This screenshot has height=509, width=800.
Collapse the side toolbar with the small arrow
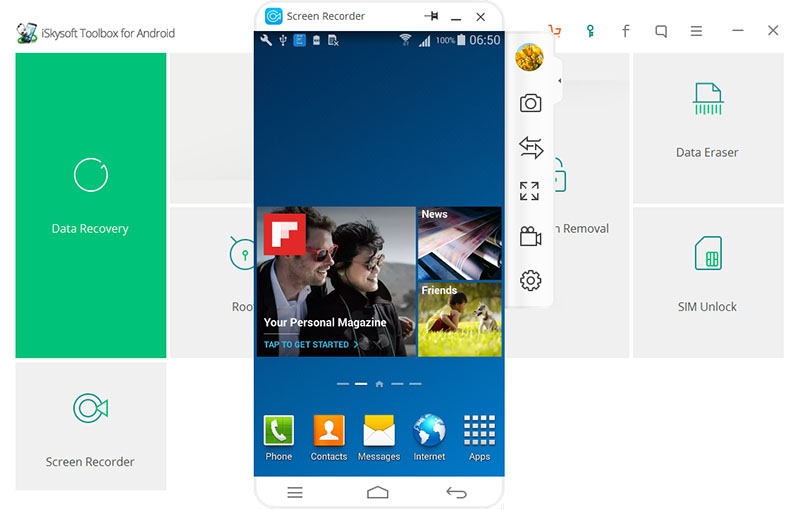click(559, 80)
